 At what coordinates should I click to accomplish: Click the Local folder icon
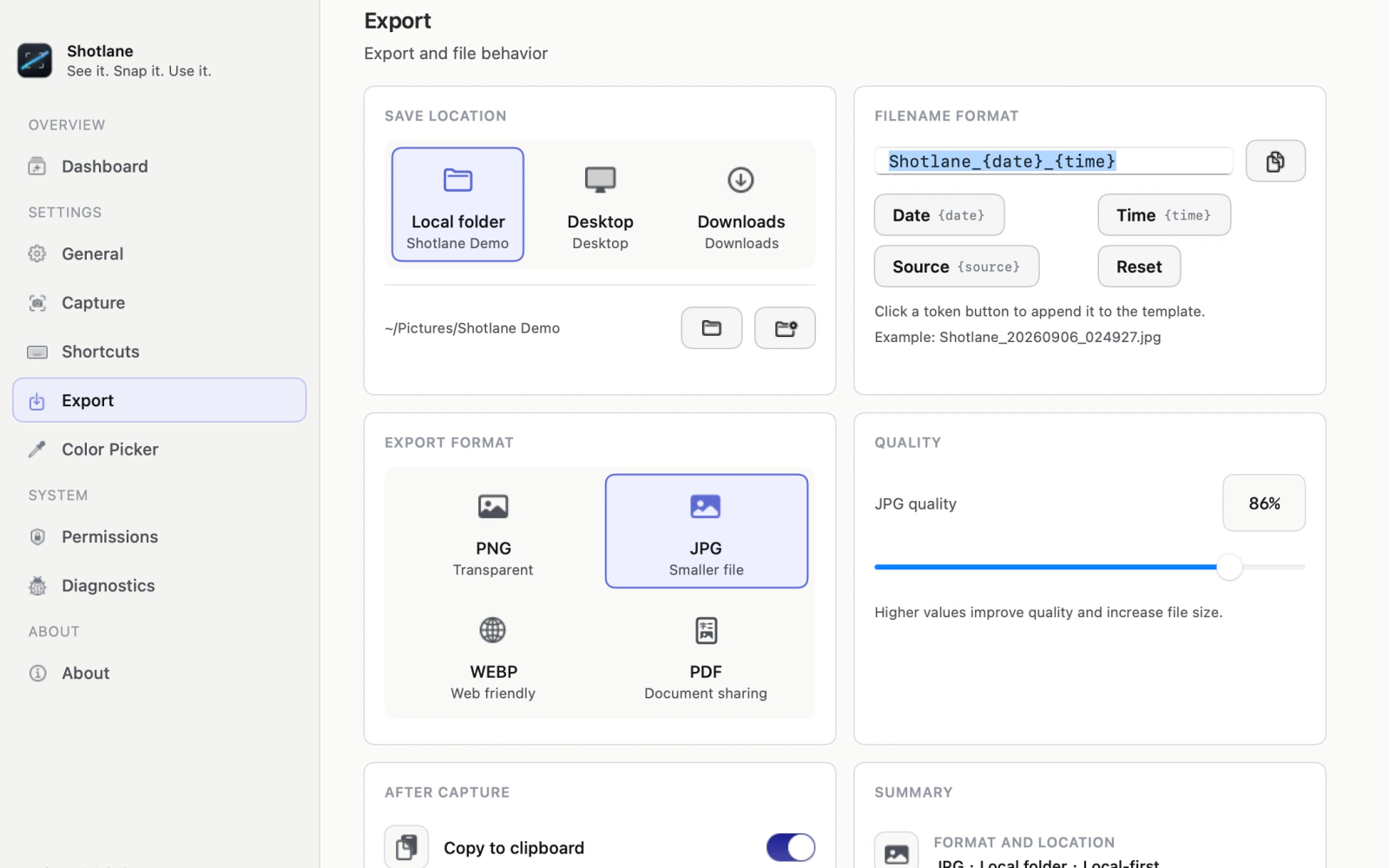tap(458, 180)
